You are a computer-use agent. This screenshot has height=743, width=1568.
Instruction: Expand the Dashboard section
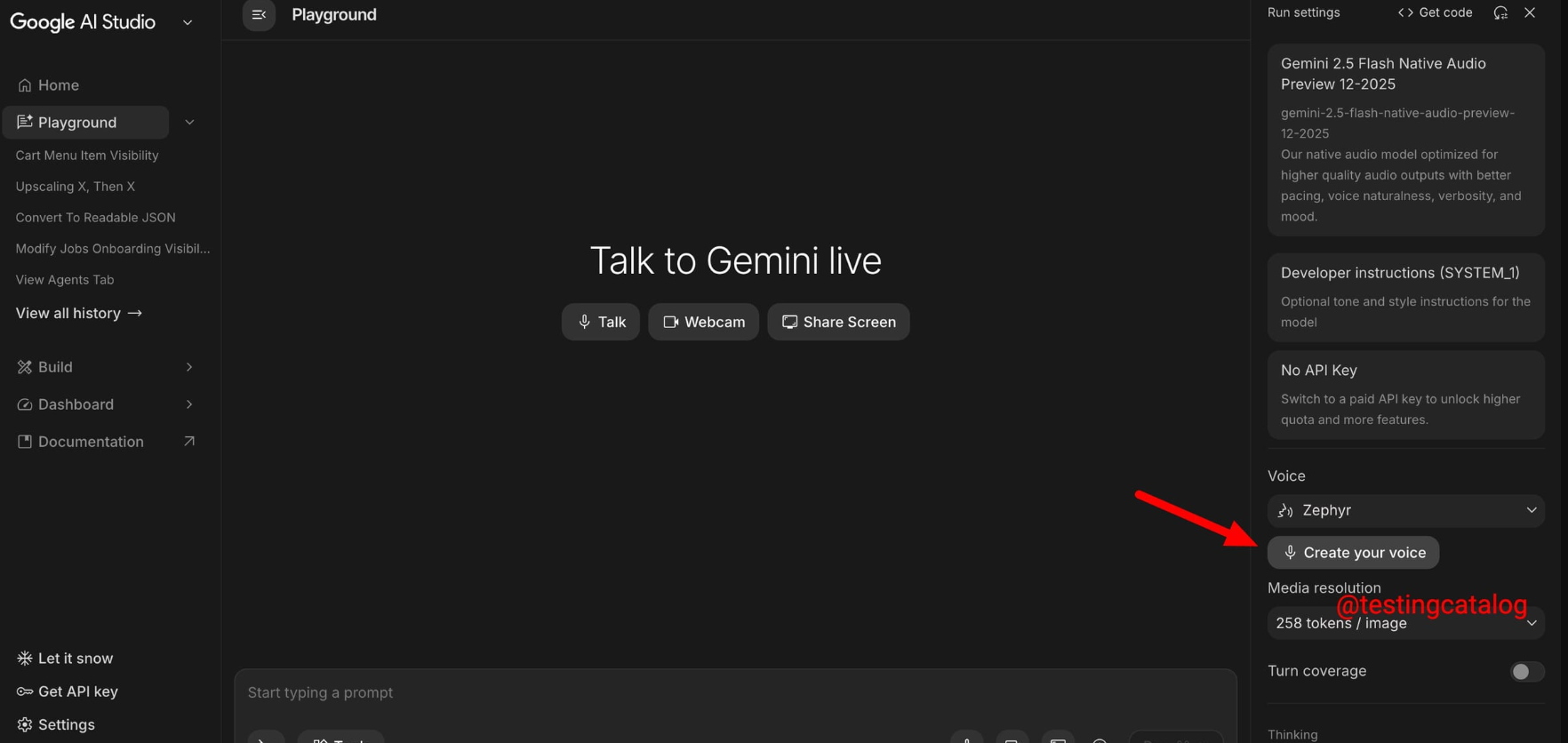pos(189,404)
